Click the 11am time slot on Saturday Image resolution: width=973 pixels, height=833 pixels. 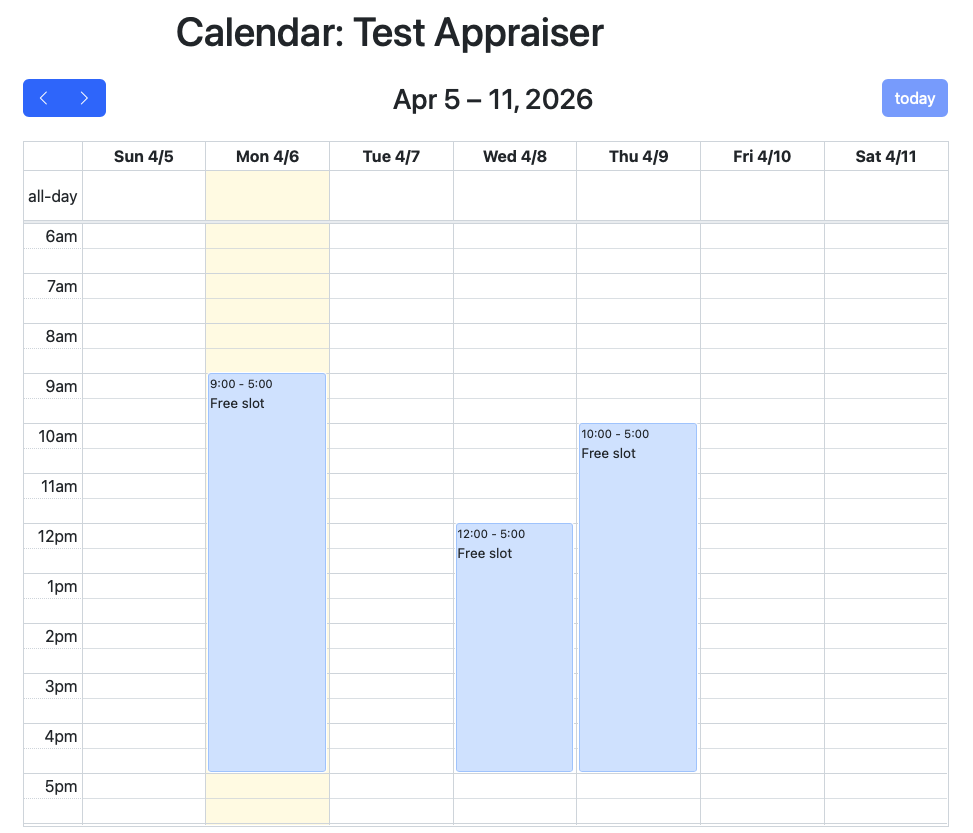[886, 486]
